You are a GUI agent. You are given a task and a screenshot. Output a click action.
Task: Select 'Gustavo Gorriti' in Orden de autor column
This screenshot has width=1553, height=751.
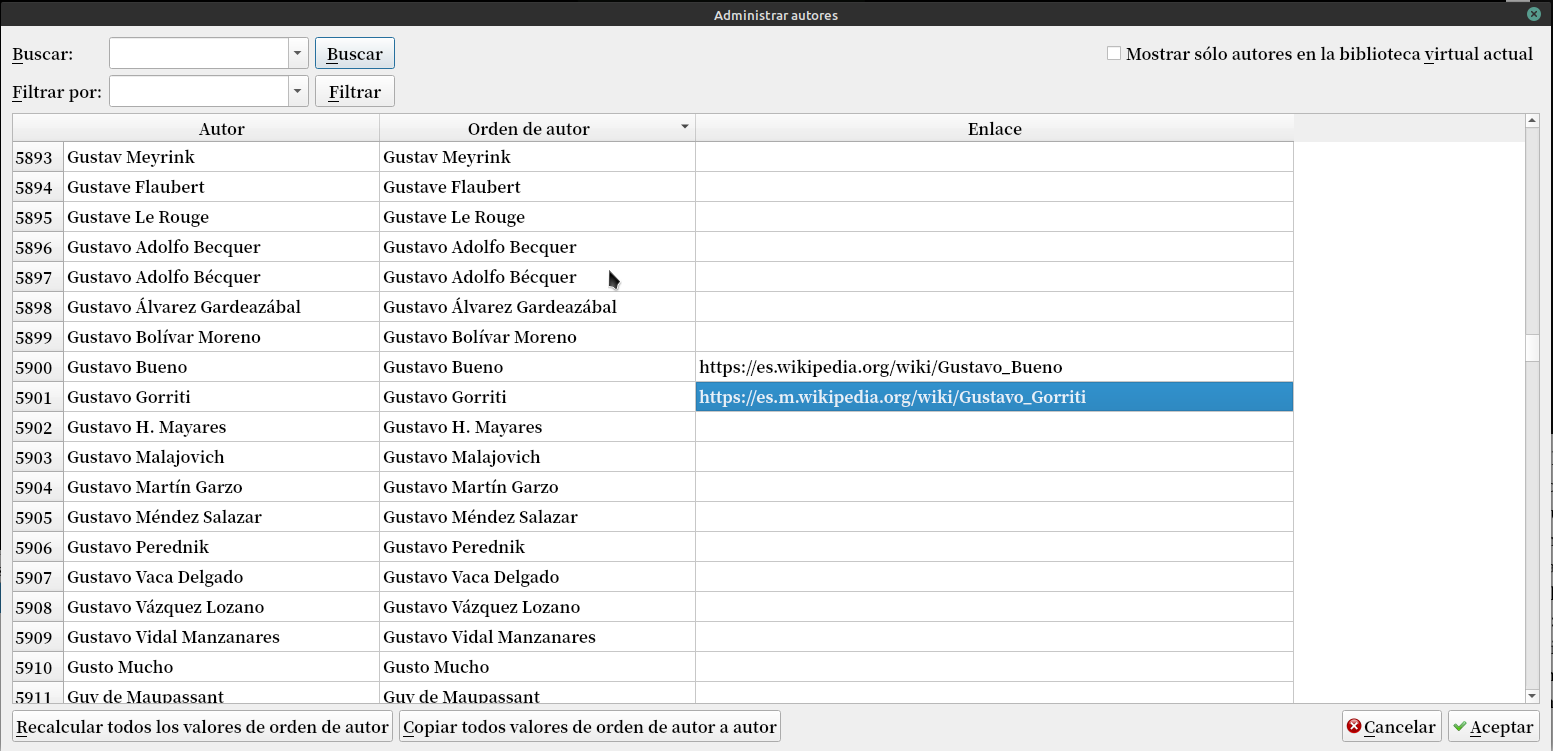click(x=537, y=397)
